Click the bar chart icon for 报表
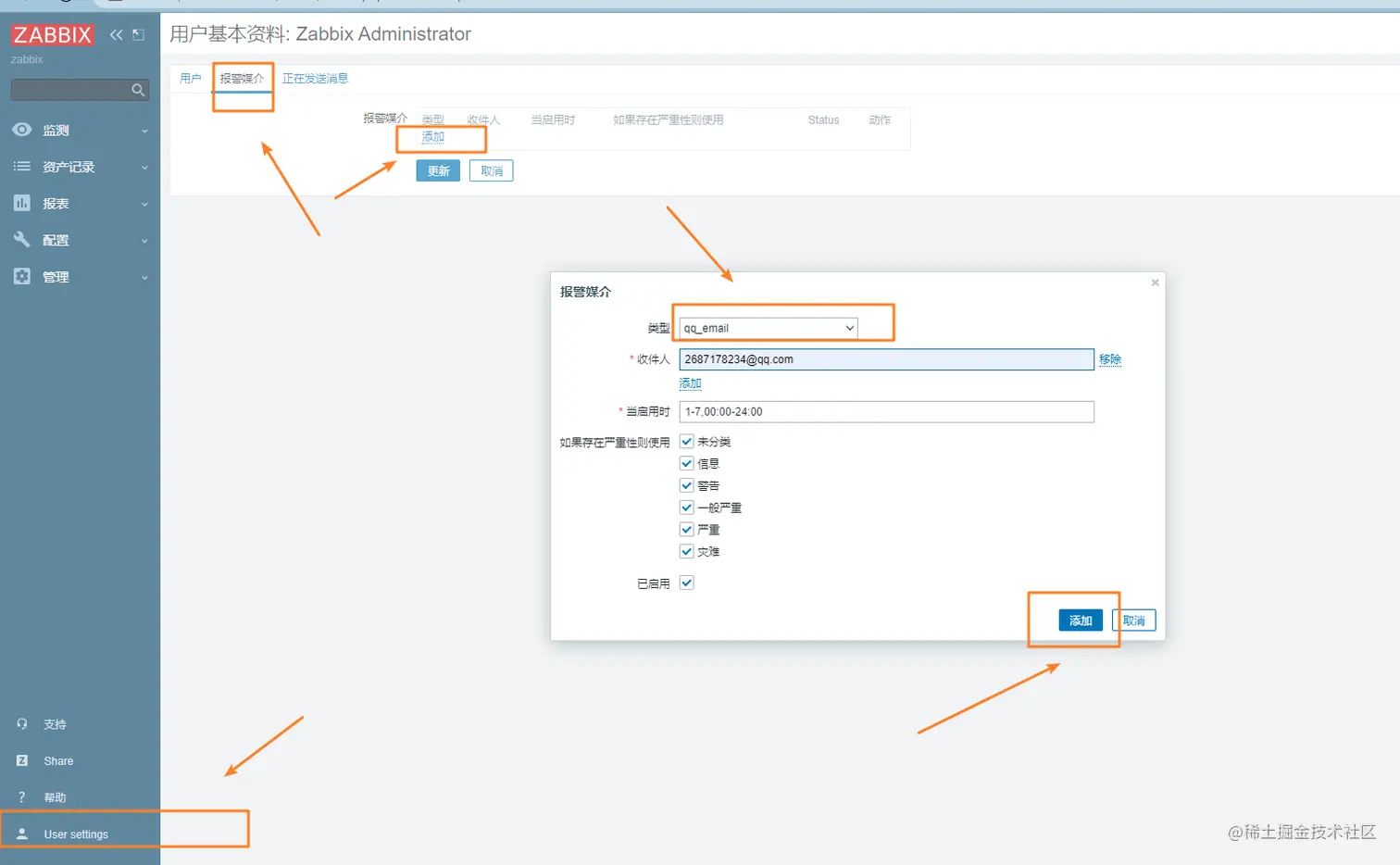The image size is (1400, 865). tap(22, 203)
